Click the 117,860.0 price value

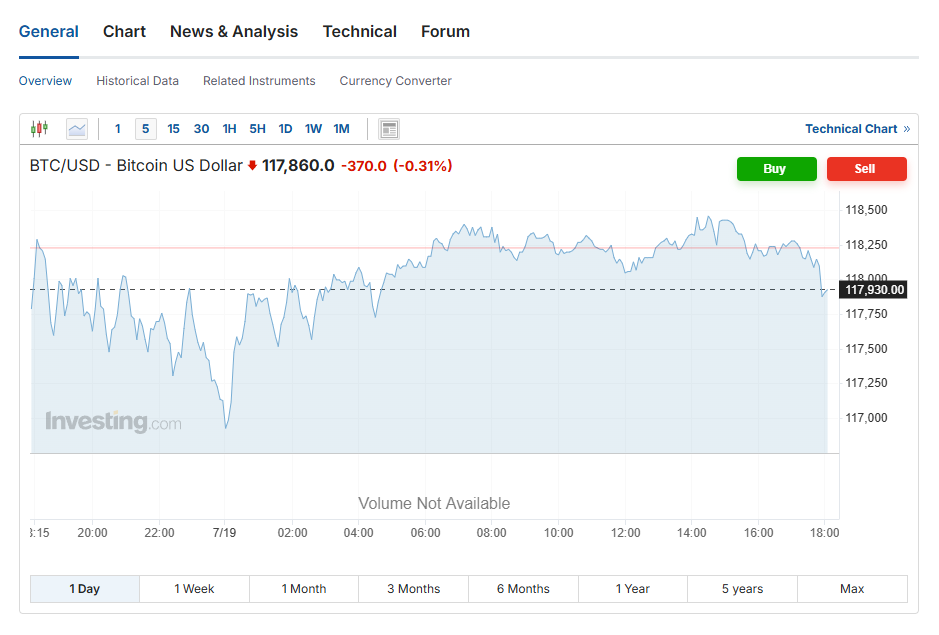click(x=298, y=165)
